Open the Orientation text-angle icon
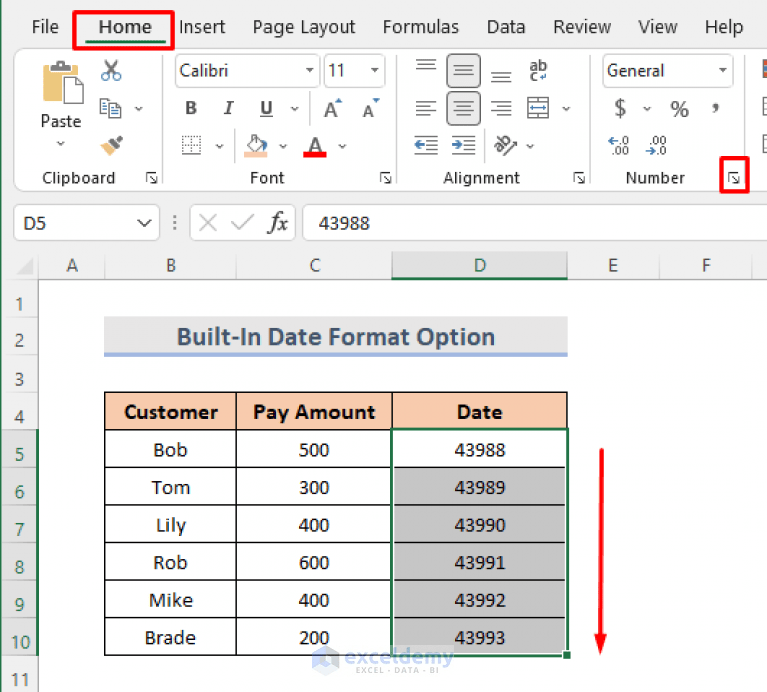 [x=505, y=146]
